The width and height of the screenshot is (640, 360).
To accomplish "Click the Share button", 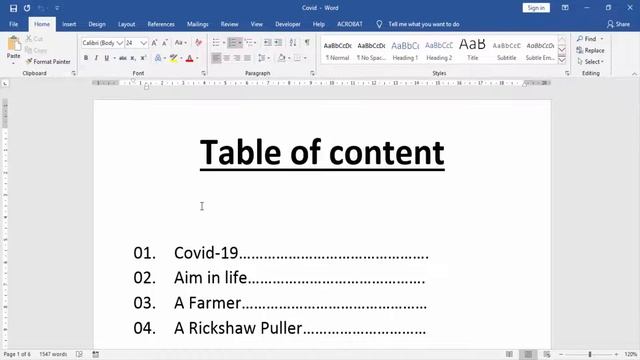I will click(x=618, y=24).
